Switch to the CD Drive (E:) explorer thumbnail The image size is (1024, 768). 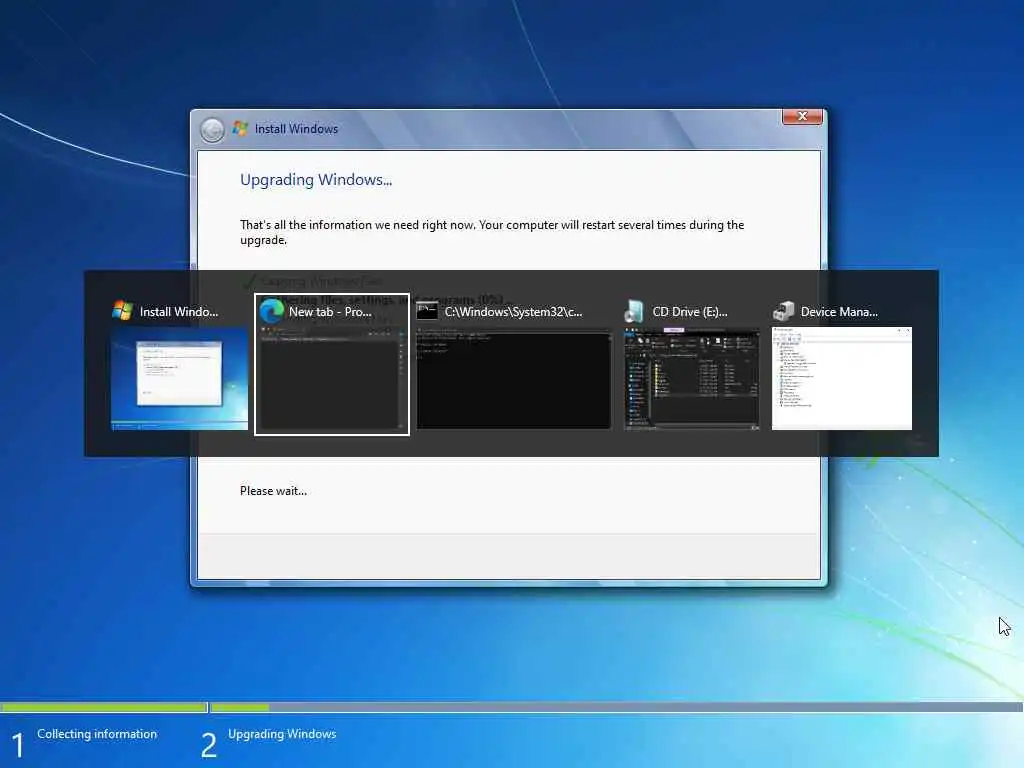(x=692, y=379)
